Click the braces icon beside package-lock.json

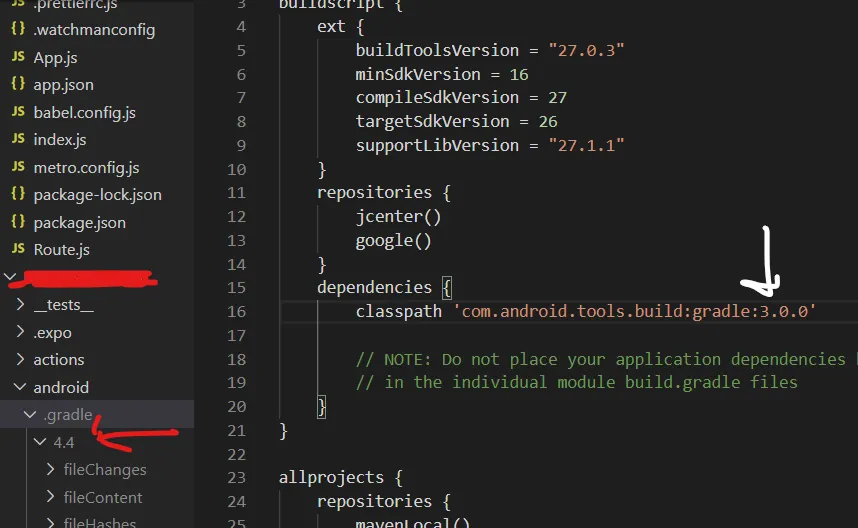[18, 194]
